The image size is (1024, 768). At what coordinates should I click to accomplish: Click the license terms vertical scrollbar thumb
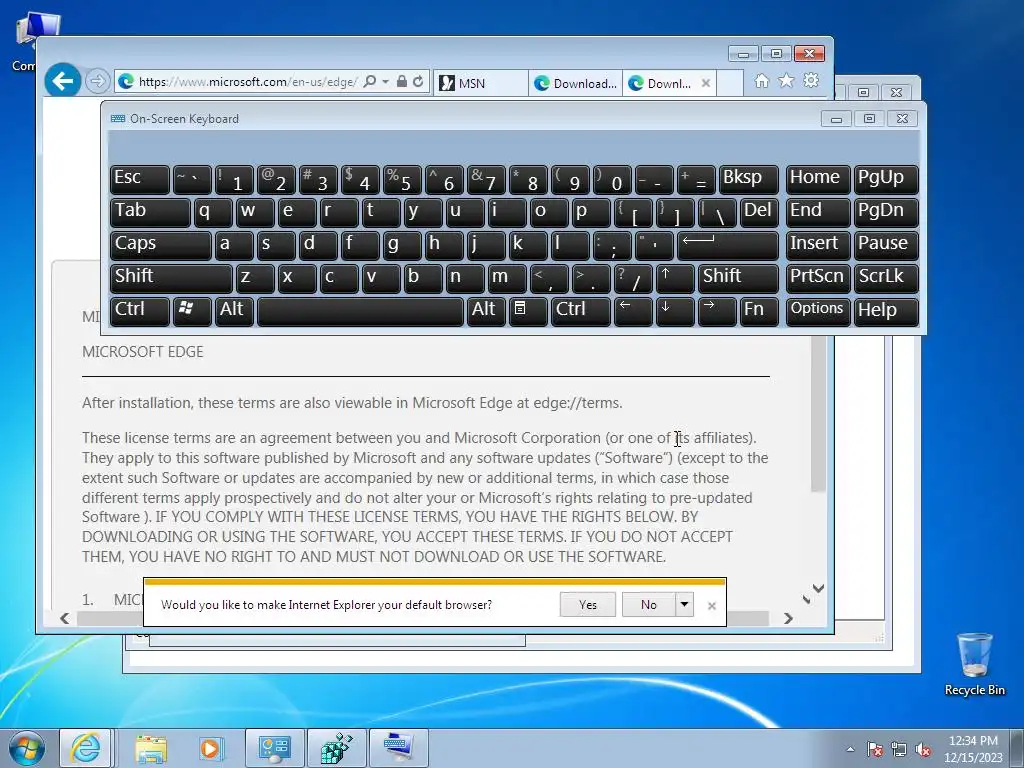[x=818, y=414]
